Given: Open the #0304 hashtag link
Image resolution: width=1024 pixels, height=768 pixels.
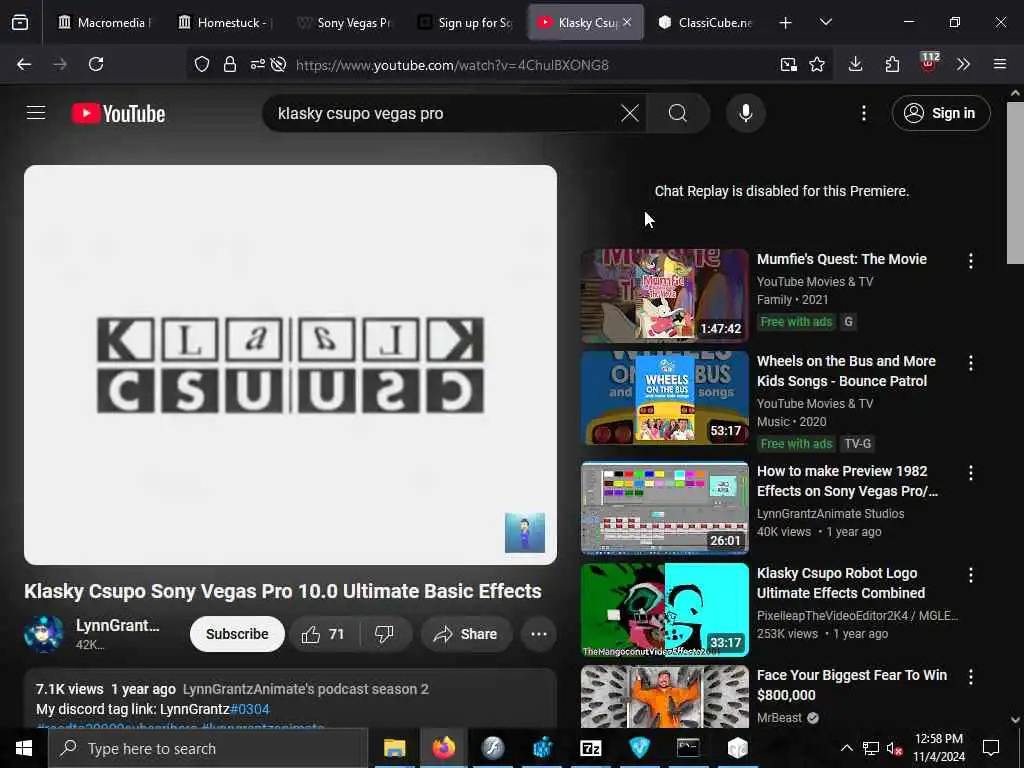Looking at the screenshot, I should click(x=250, y=709).
